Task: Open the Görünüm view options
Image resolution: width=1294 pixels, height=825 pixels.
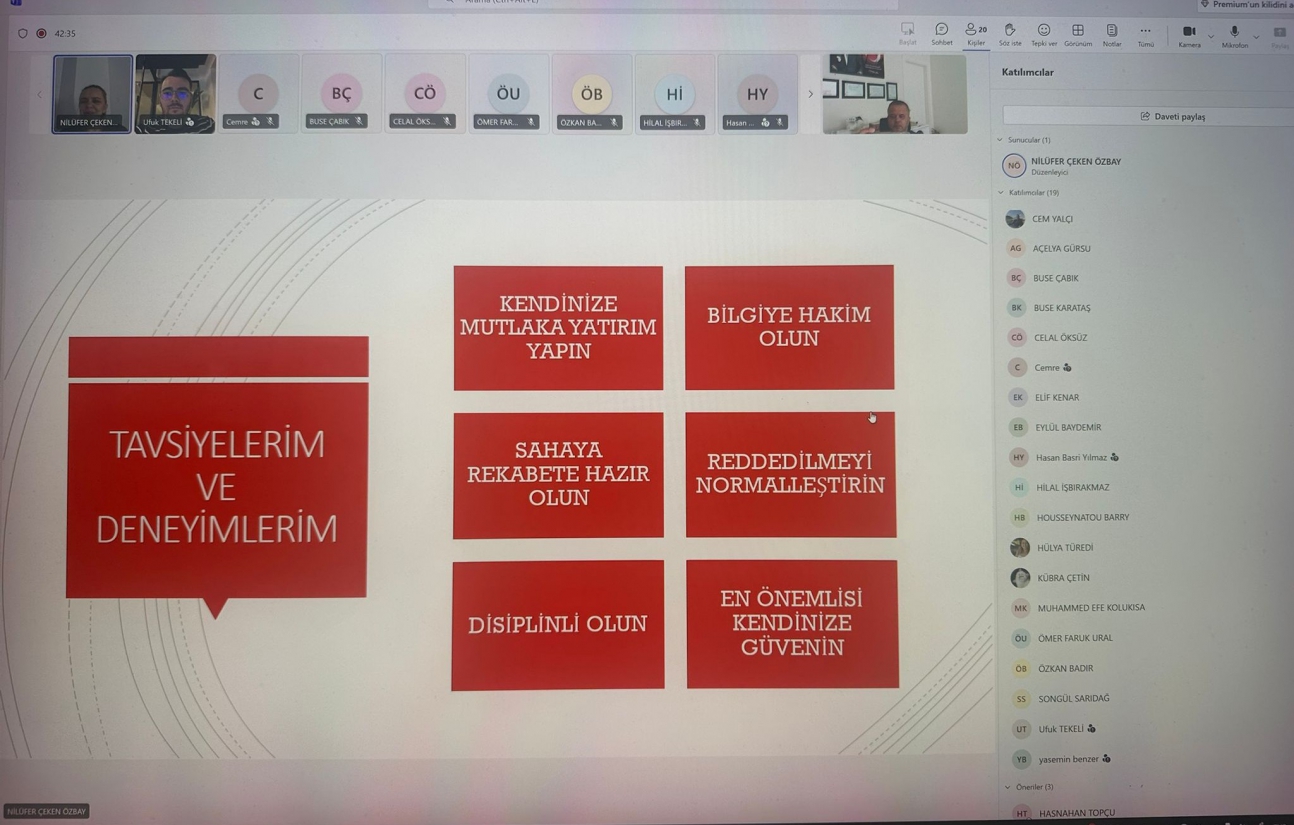Action: 1077,33
